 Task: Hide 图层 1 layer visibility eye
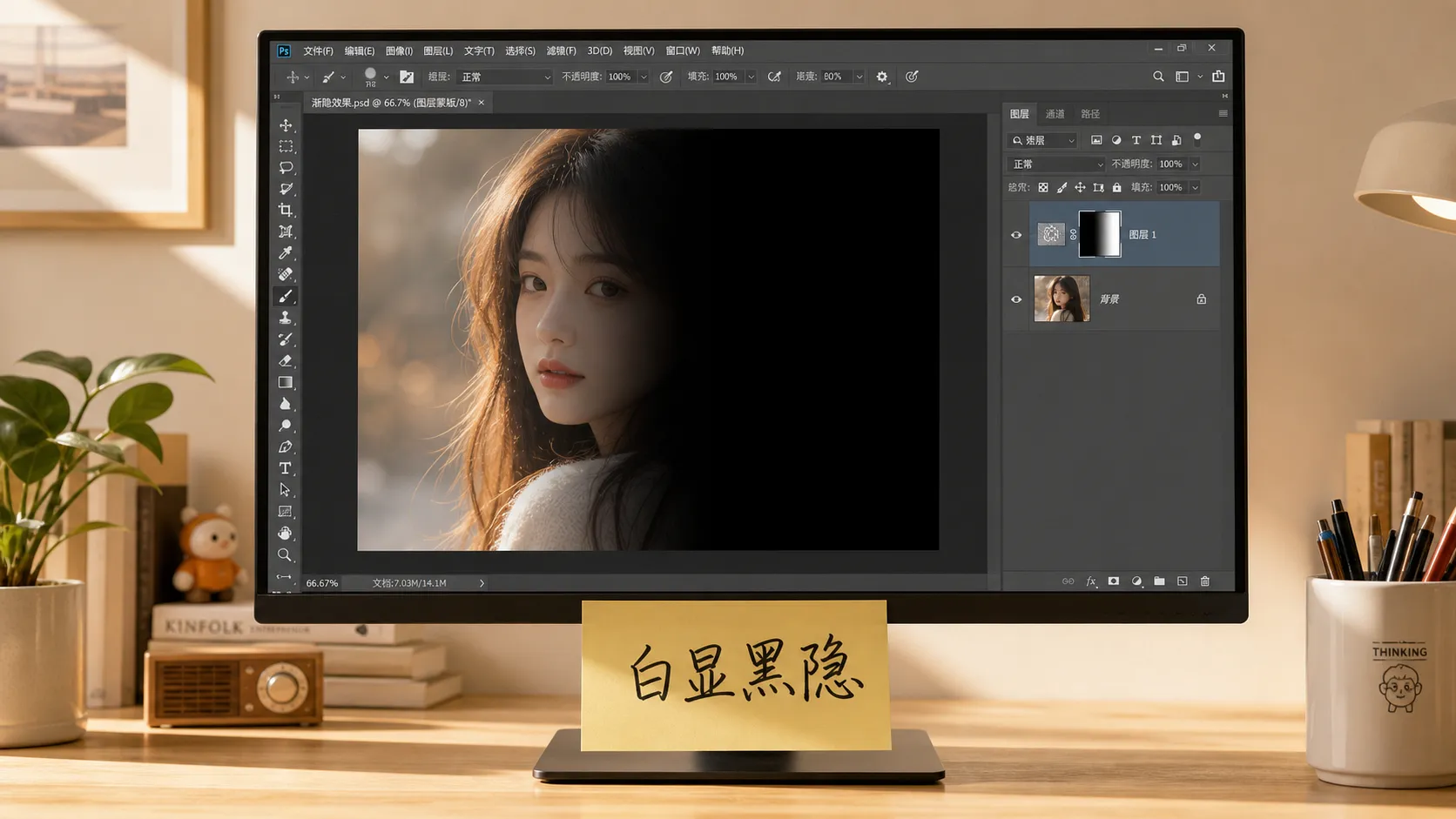point(1016,235)
